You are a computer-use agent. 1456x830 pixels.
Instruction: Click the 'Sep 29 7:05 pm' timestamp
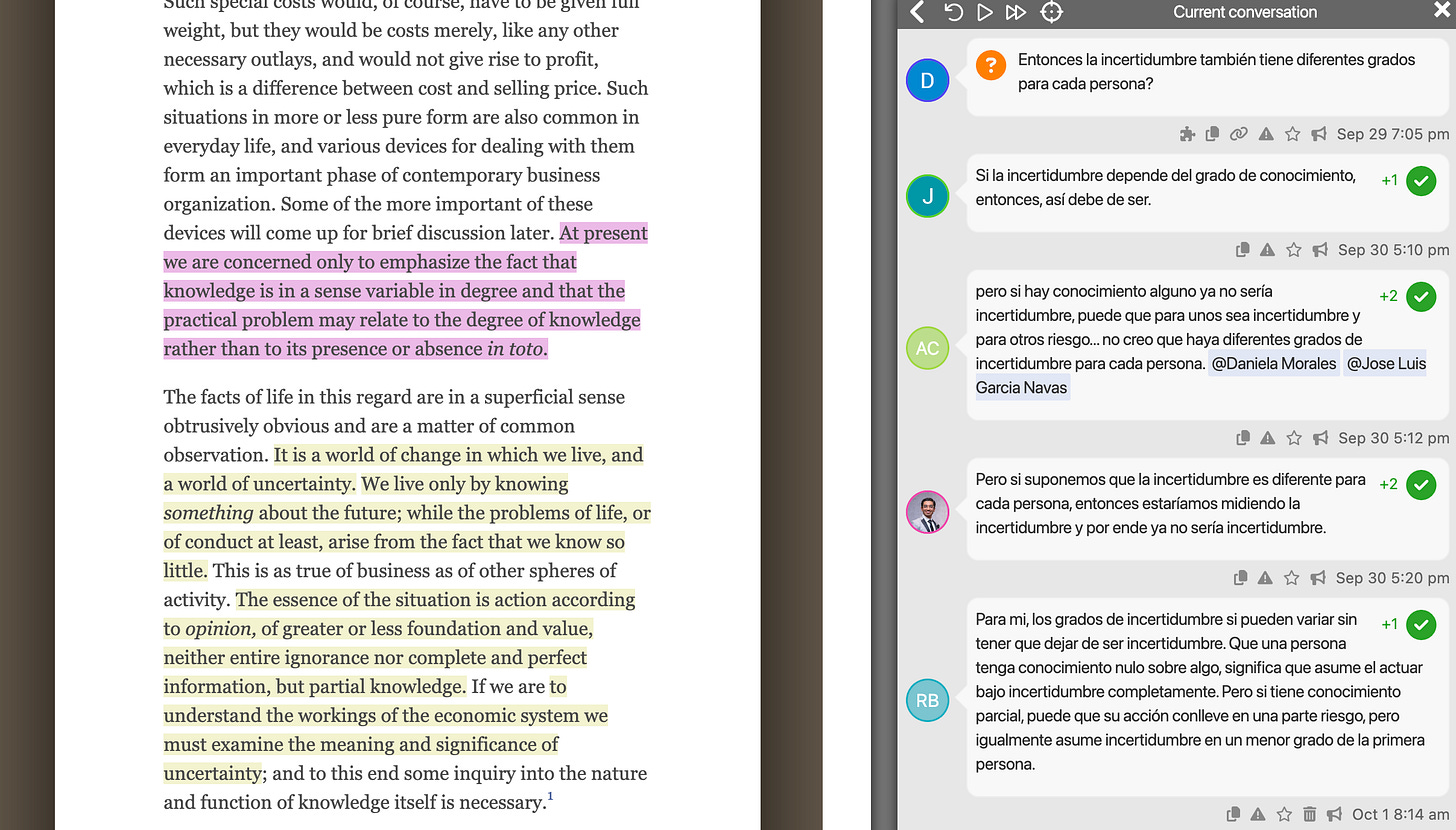(1393, 134)
